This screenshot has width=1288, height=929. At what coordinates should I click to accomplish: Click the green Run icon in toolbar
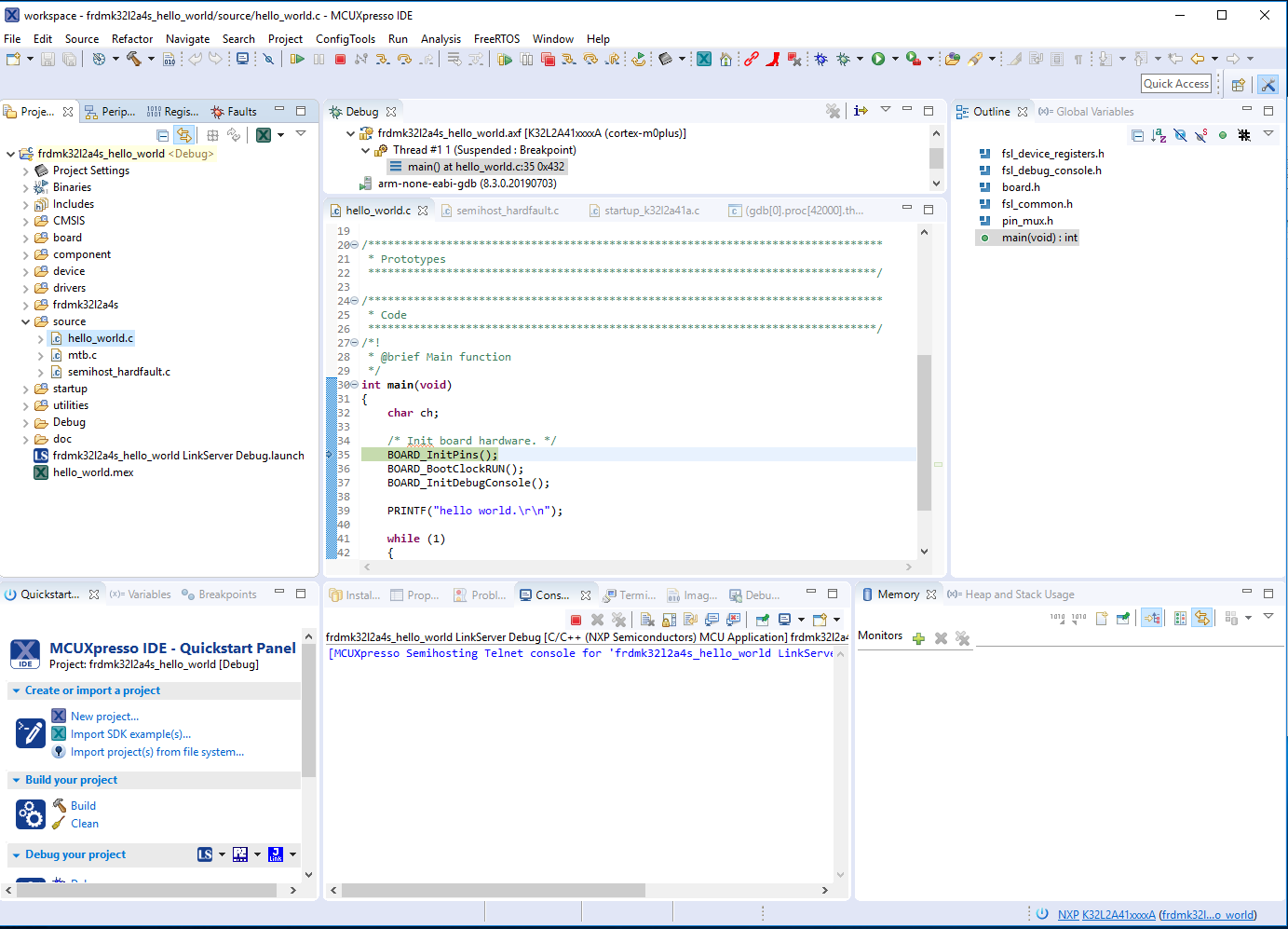pyautogui.click(x=878, y=59)
